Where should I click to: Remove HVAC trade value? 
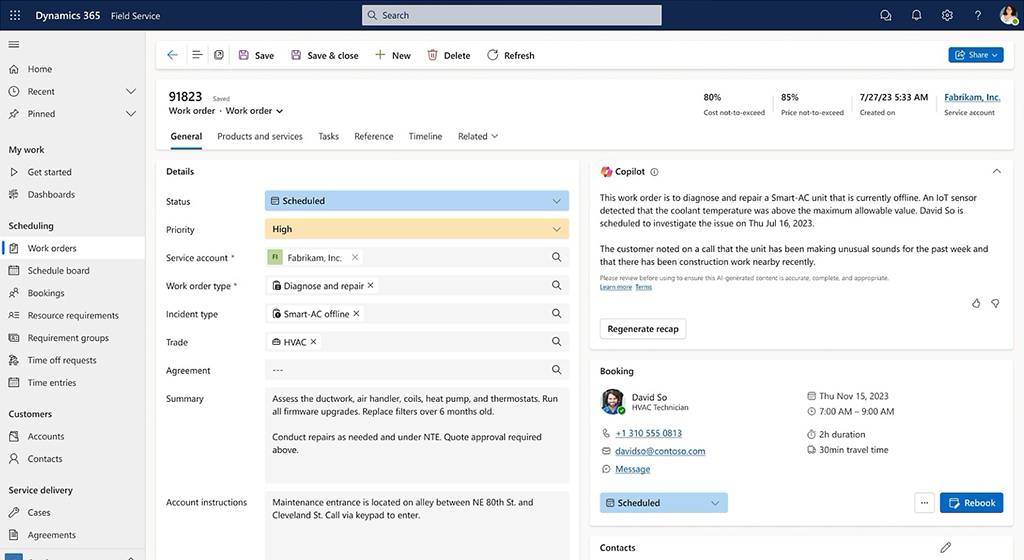pos(313,341)
